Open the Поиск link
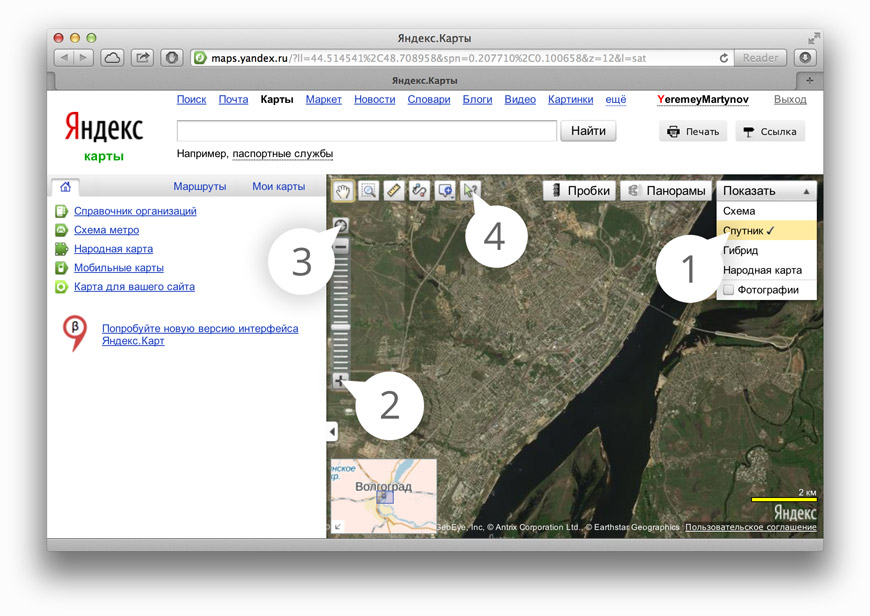870x616 pixels. pyautogui.click(x=191, y=99)
